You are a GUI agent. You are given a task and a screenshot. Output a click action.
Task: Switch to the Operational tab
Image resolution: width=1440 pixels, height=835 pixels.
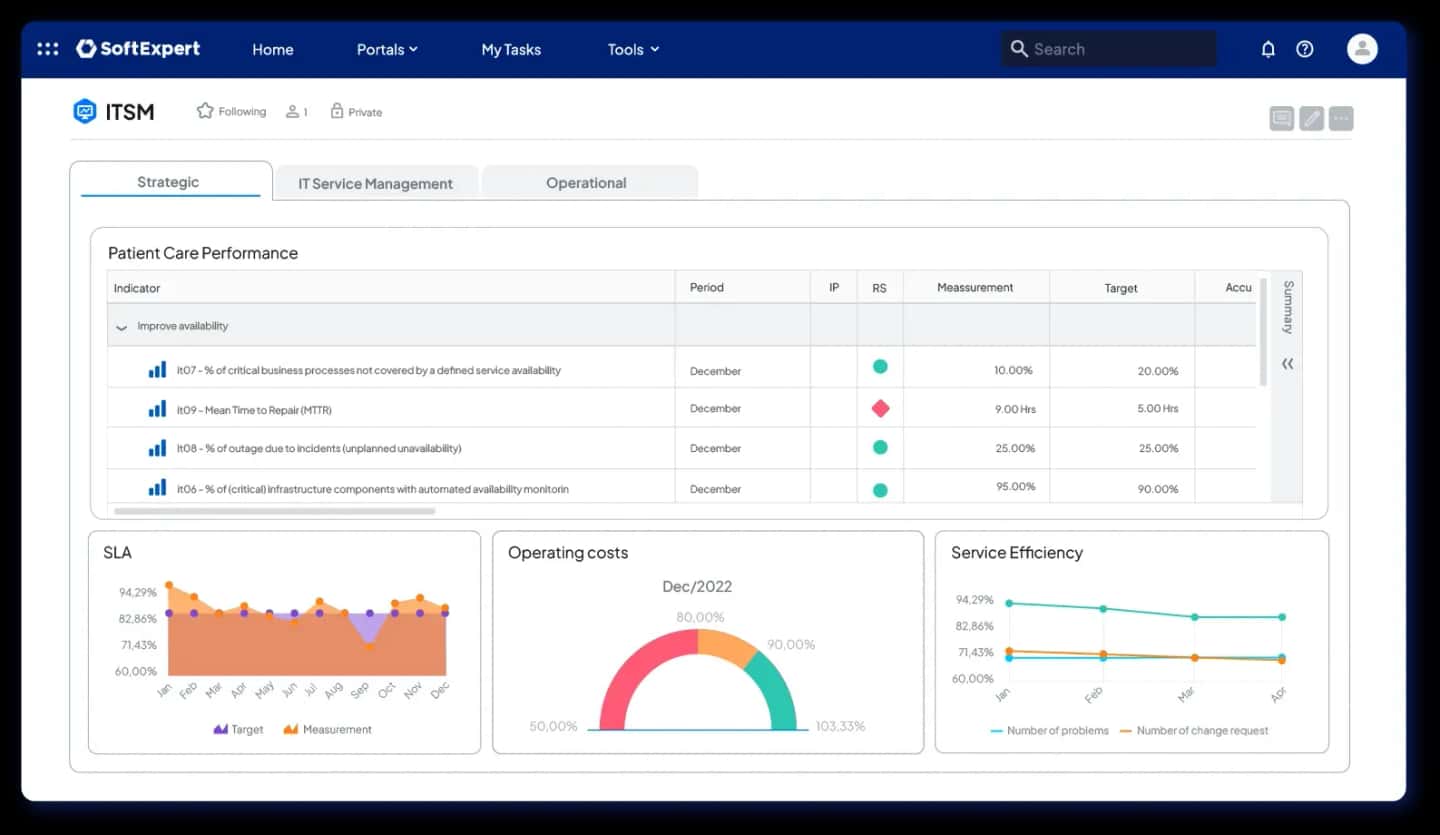(x=586, y=183)
